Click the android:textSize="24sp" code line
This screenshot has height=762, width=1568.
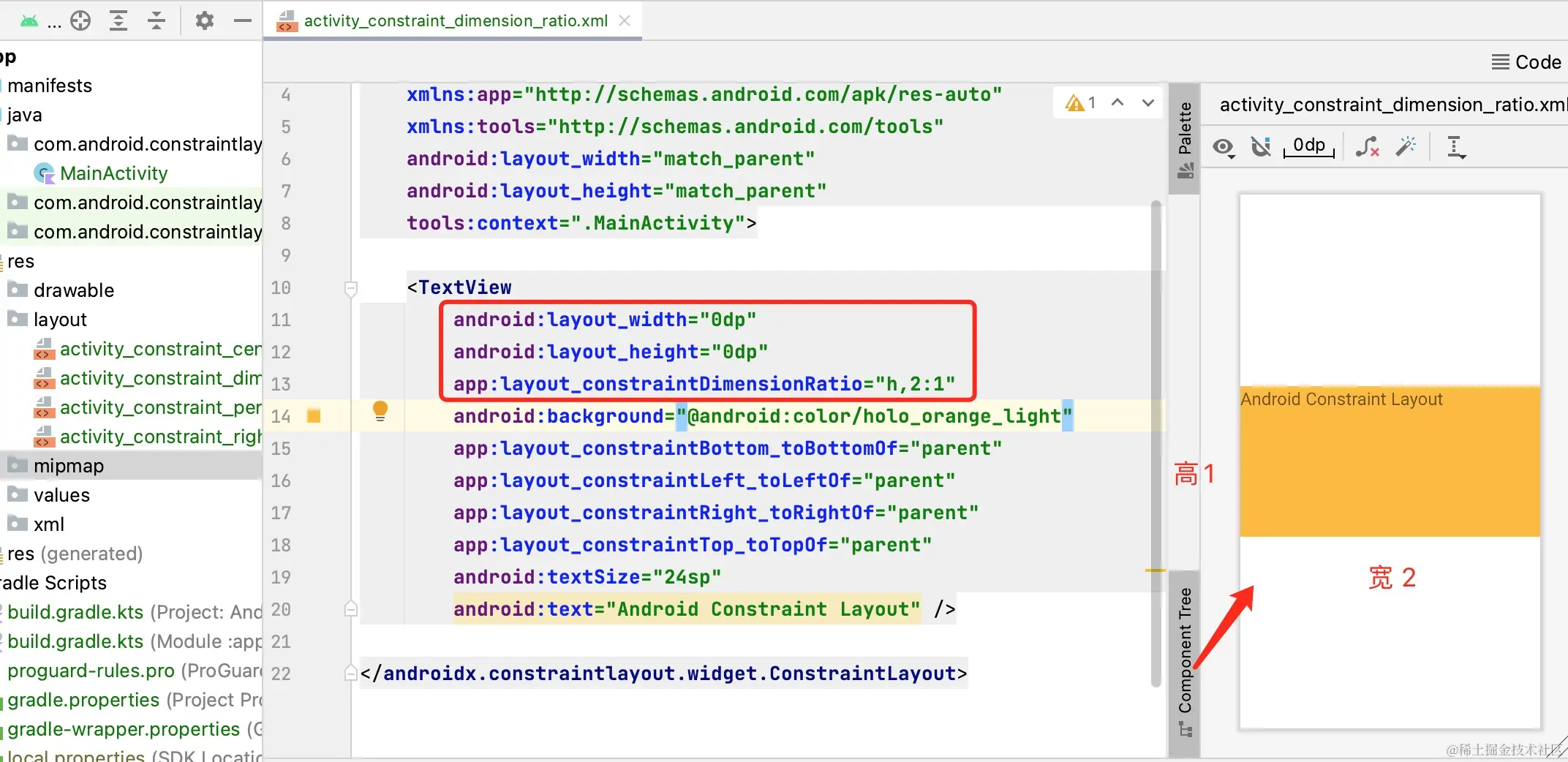pos(587,577)
